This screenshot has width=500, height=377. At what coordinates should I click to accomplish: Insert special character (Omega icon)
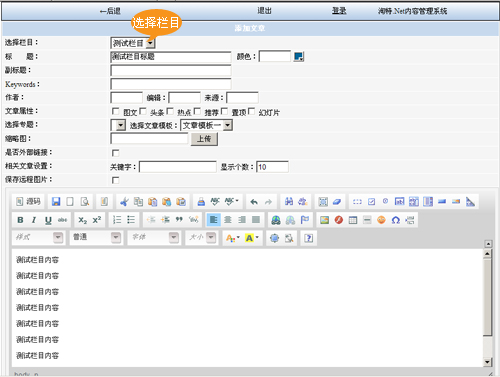396,220
